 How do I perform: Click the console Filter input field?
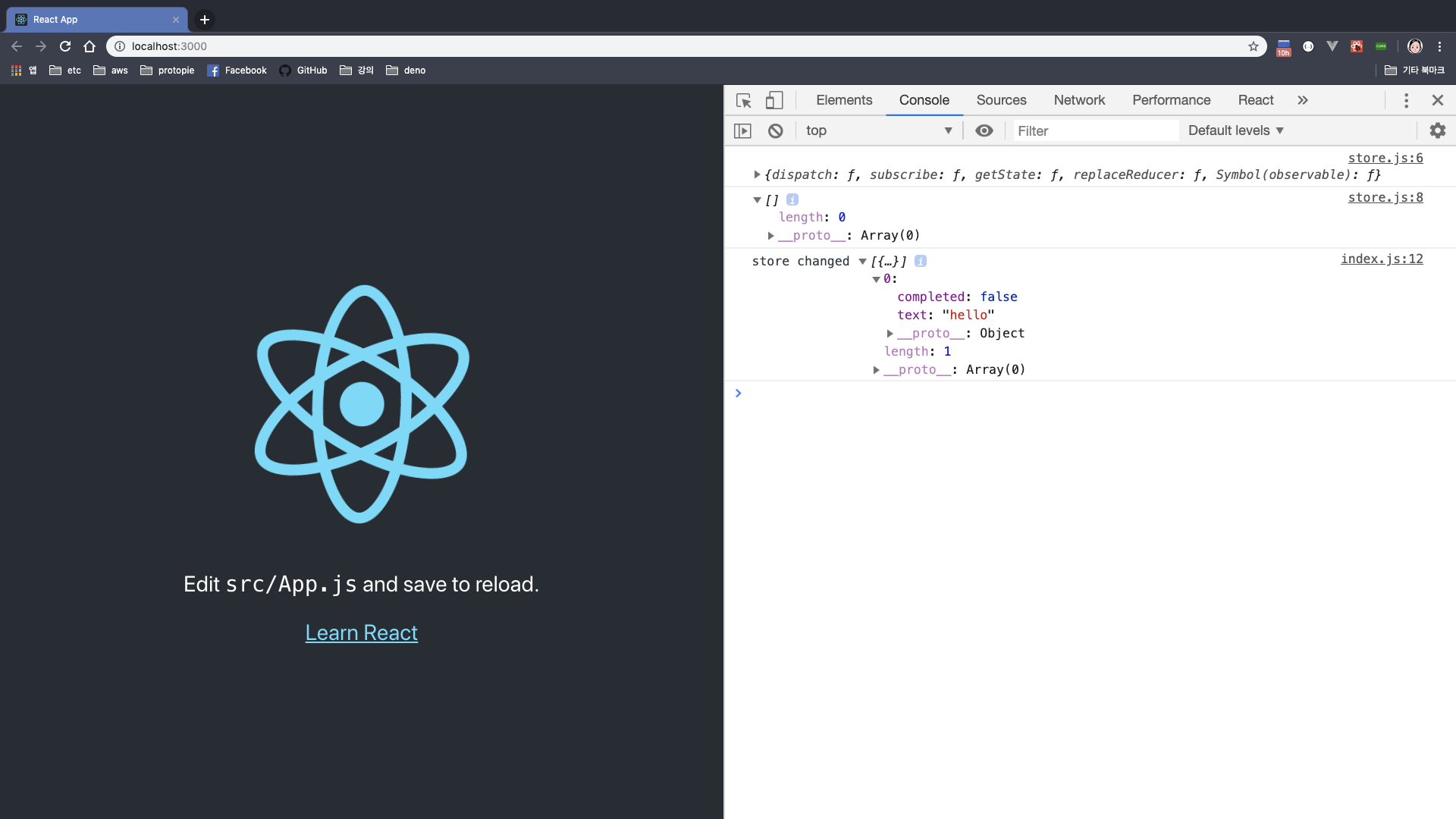coord(1095,130)
